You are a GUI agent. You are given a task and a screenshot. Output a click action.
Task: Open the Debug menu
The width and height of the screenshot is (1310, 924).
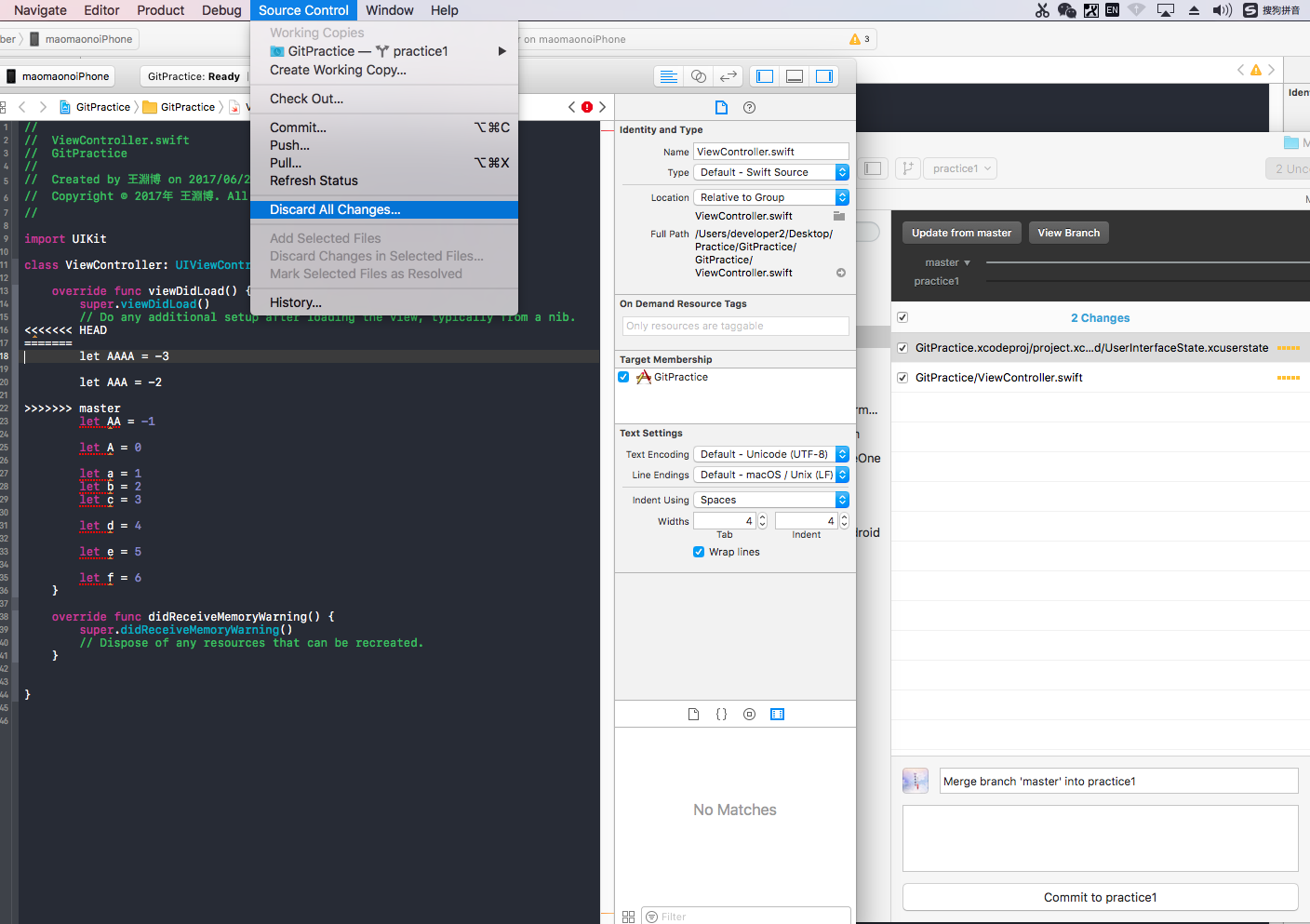(x=221, y=10)
